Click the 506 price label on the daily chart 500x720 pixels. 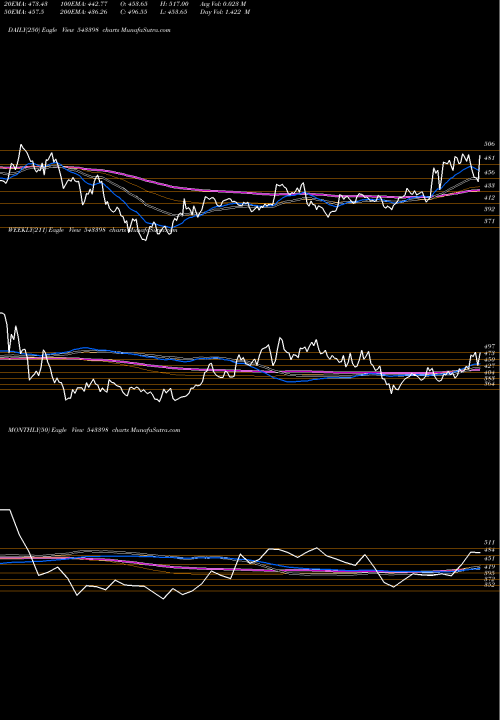[490, 144]
